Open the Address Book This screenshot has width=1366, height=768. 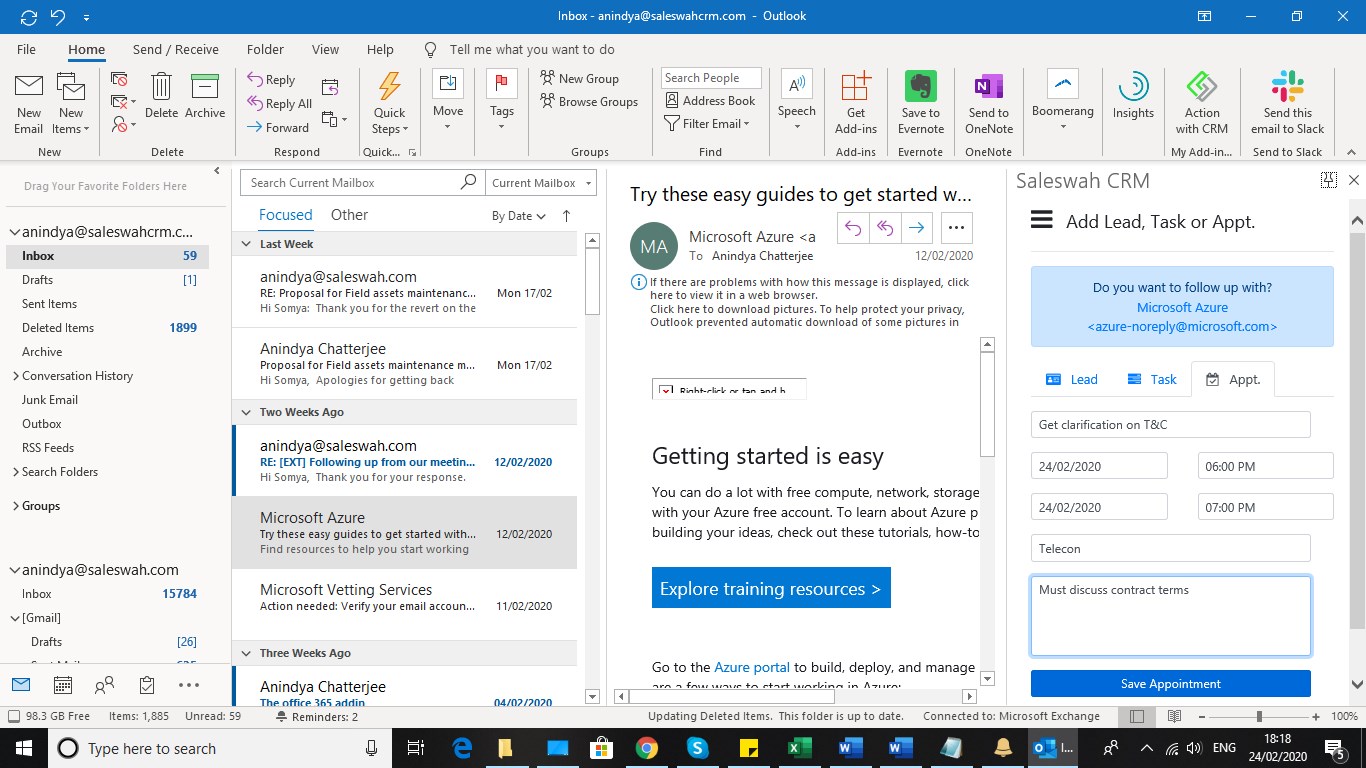pyautogui.click(x=710, y=101)
